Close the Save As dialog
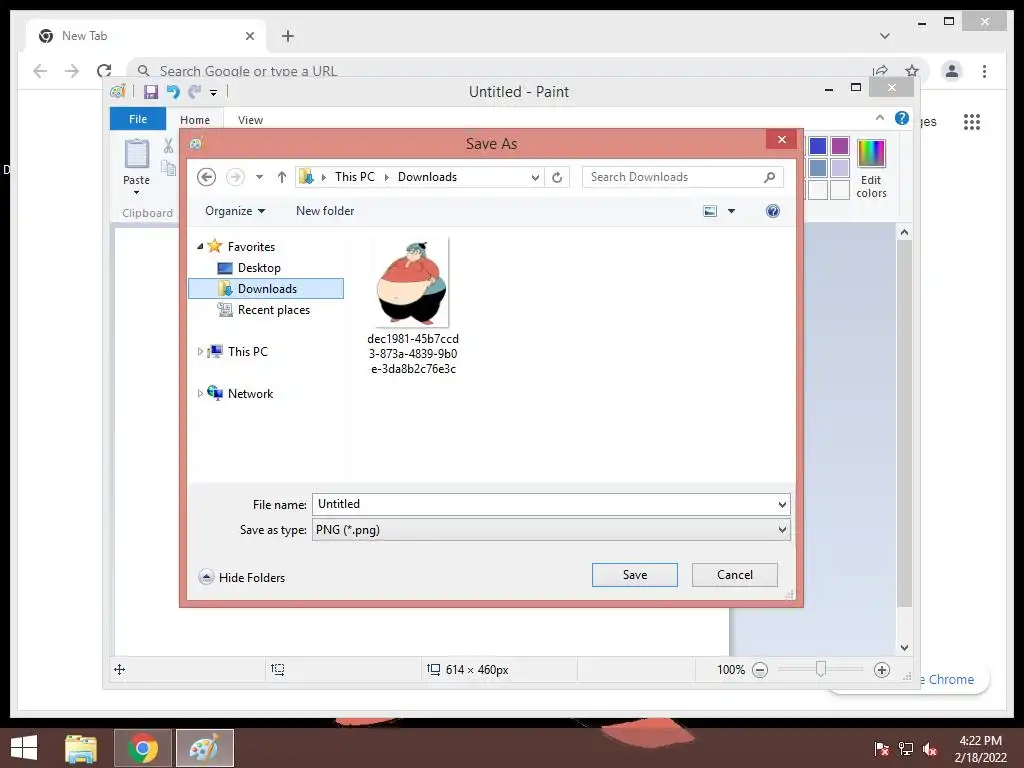Viewport: 1024px width, 768px height. coord(782,139)
